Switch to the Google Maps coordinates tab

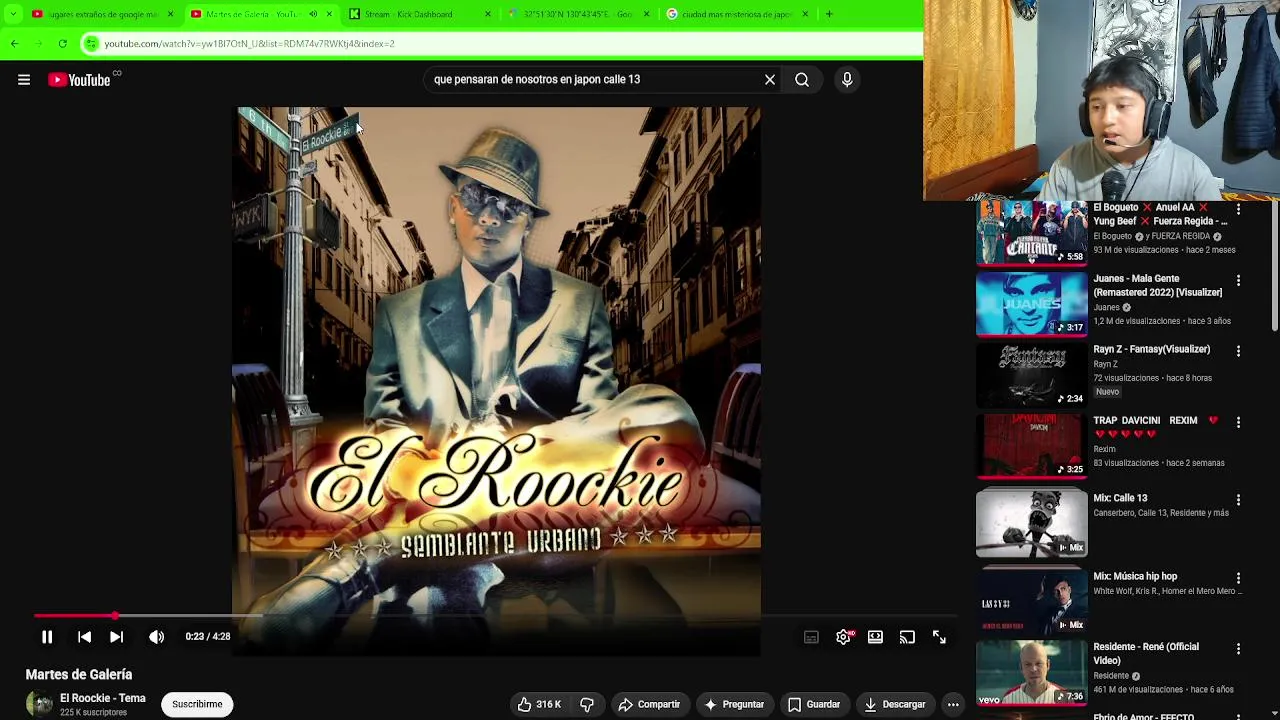[x=580, y=14]
